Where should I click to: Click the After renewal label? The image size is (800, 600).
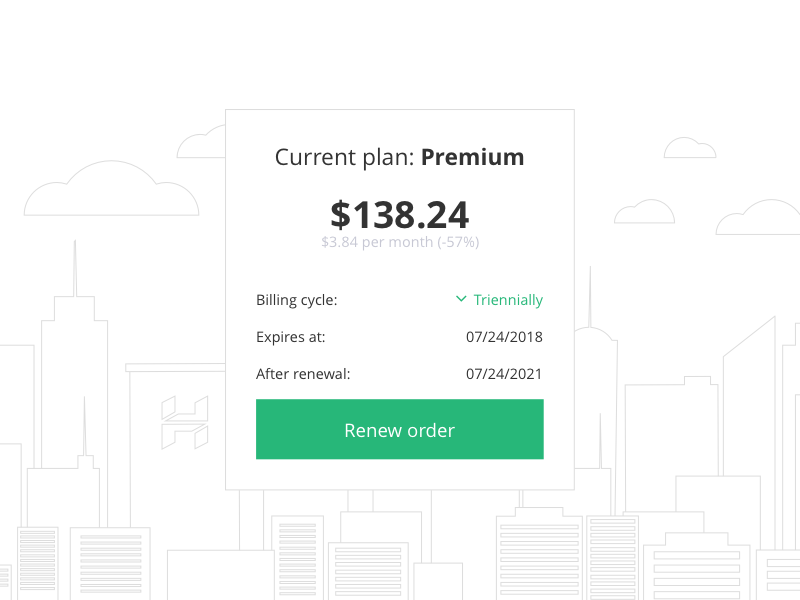(x=303, y=375)
